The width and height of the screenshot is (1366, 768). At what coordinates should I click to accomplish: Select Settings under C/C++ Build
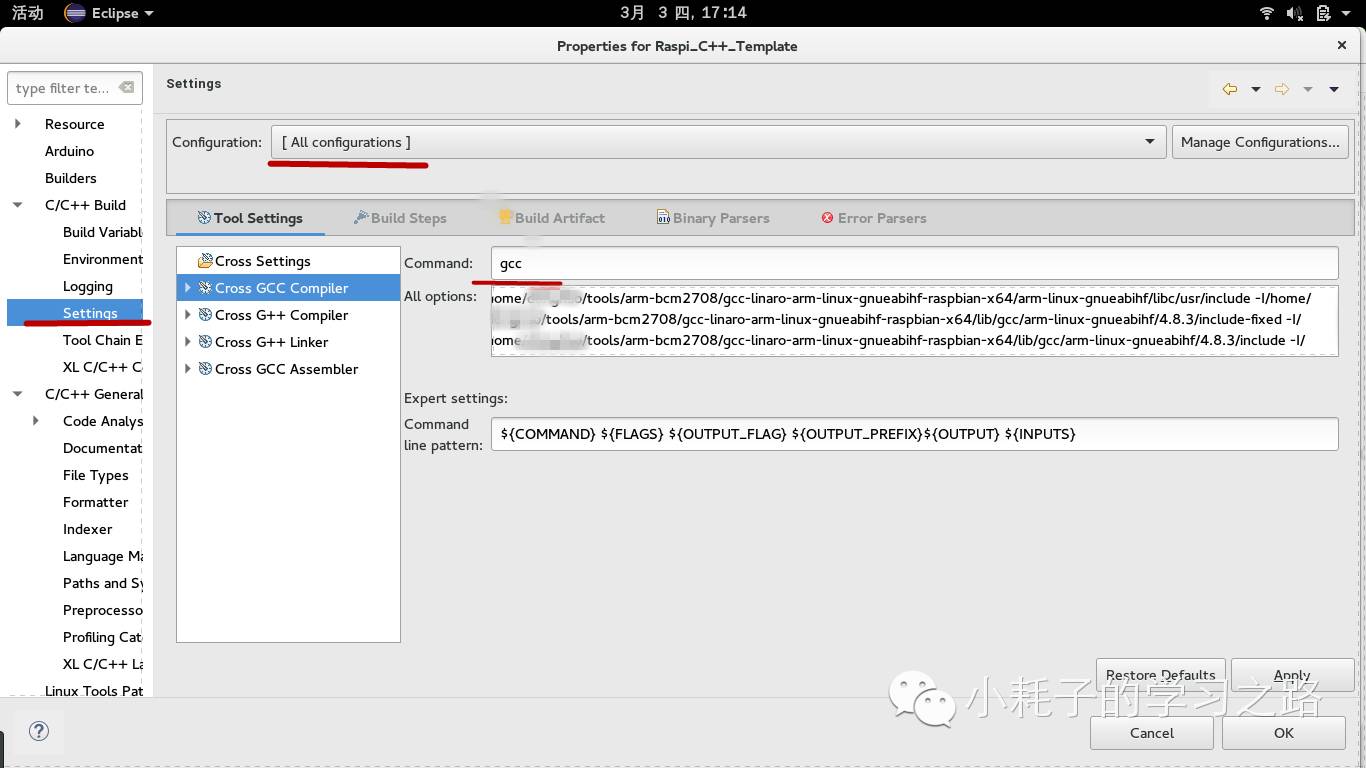pyautogui.click(x=90, y=313)
